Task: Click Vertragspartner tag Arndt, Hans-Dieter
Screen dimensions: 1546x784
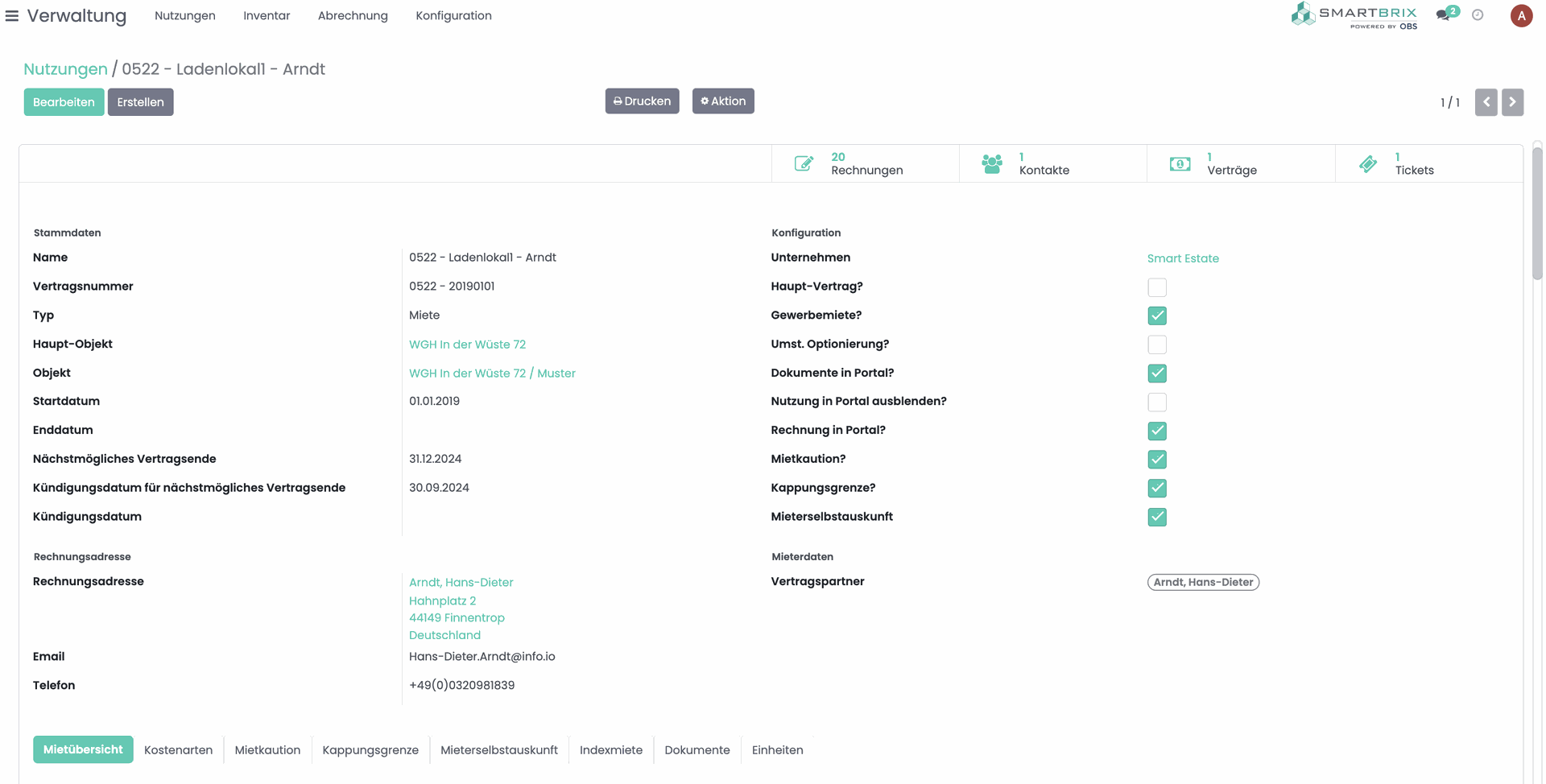Action: (1203, 582)
